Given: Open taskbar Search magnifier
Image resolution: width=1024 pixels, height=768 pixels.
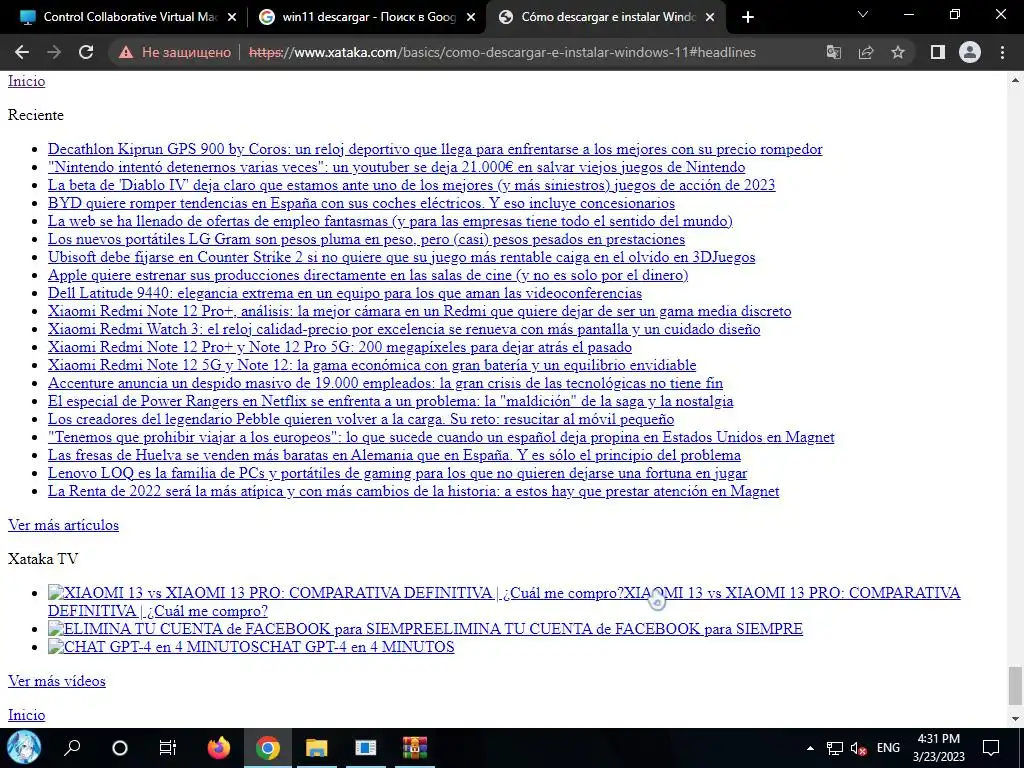Looking at the screenshot, I should (72, 747).
